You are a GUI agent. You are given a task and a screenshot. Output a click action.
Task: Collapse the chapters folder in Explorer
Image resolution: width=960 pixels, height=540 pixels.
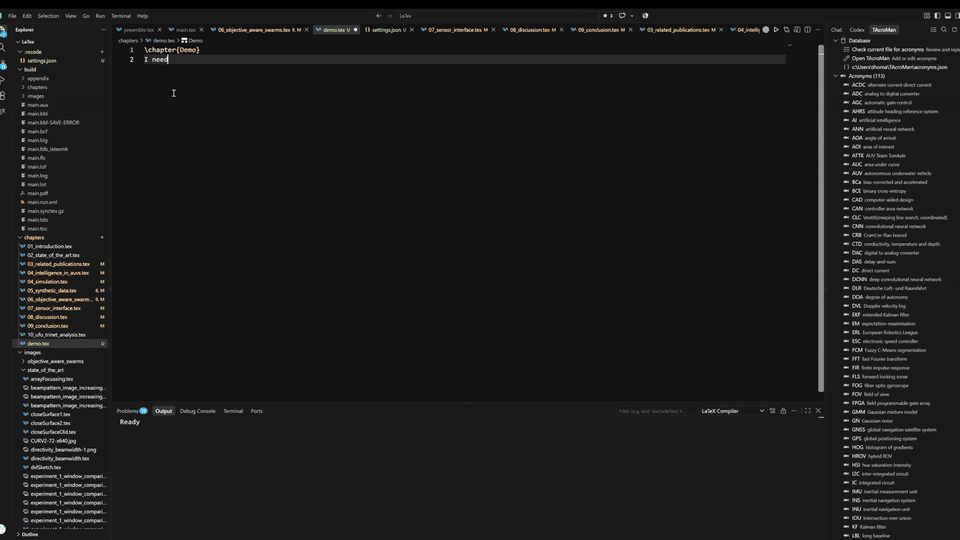(20, 238)
